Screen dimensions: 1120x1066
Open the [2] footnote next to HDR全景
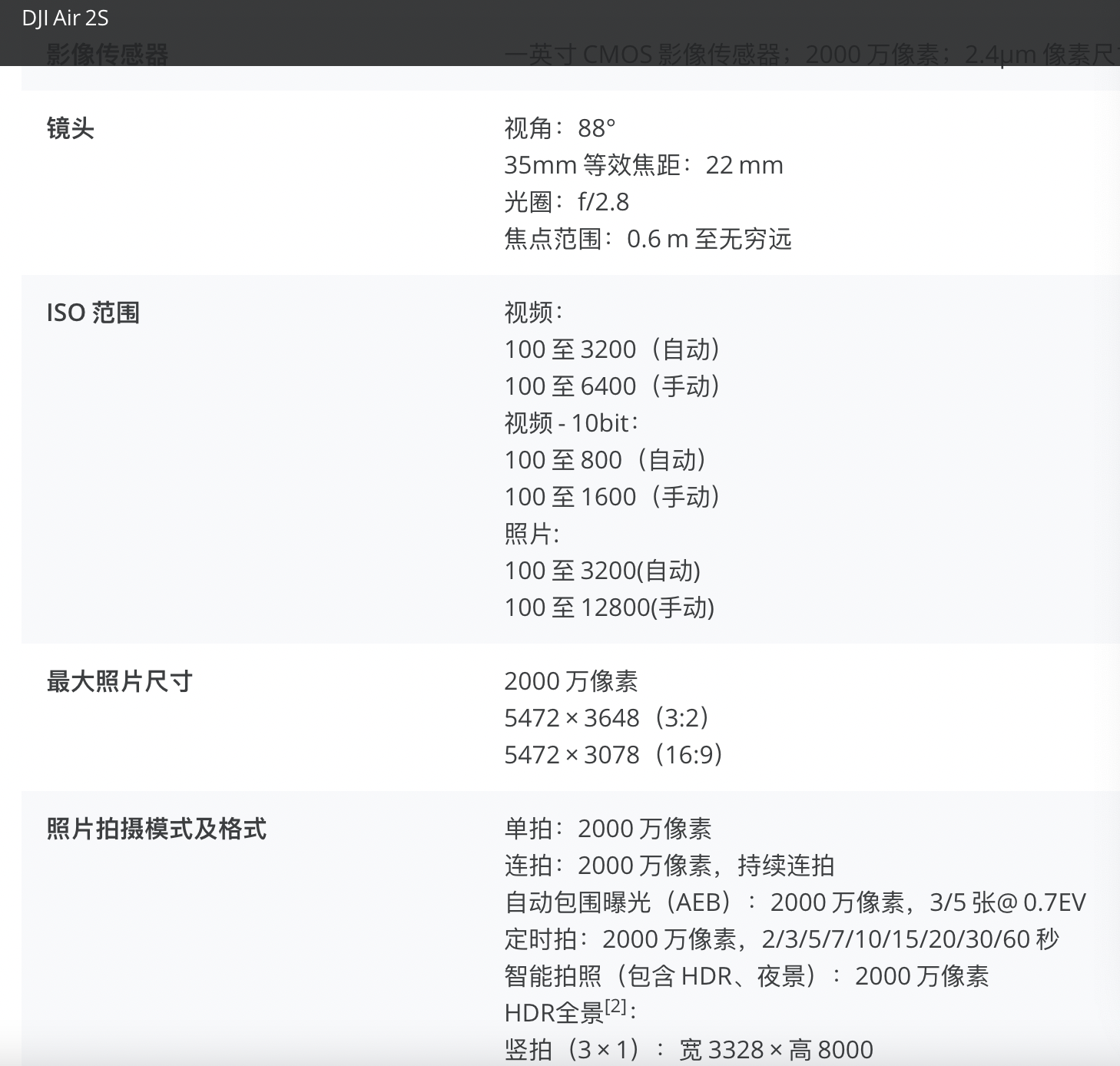coord(616,1006)
